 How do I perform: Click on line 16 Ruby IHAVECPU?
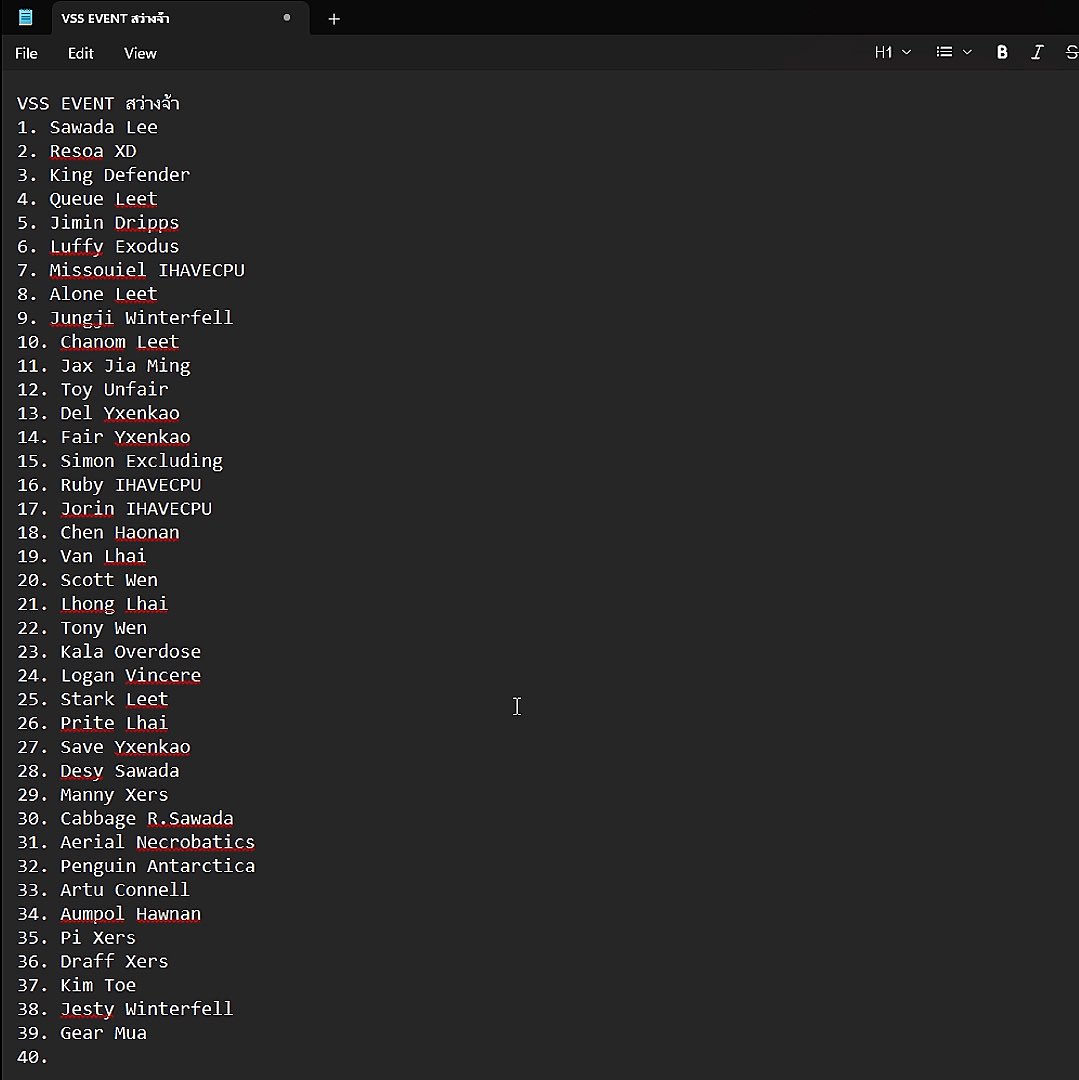pyautogui.click(x=109, y=485)
